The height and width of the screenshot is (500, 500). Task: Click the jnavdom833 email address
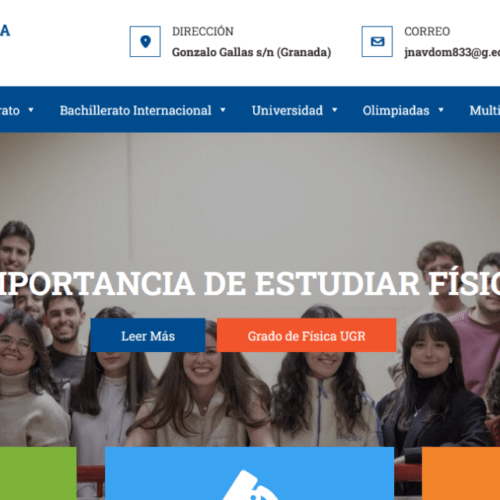click(x=452, y=52)
